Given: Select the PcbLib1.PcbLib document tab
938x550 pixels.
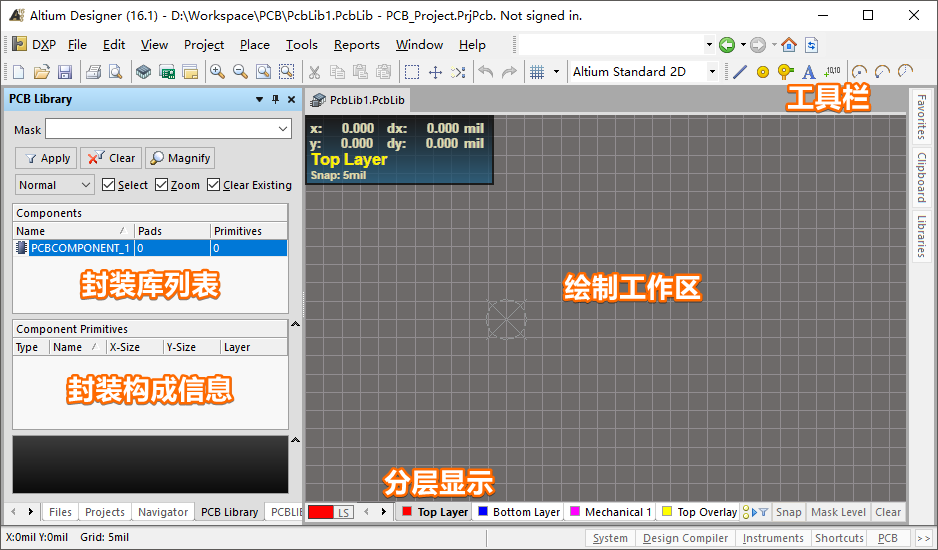Looking at the screenshot, I should 358,100.
